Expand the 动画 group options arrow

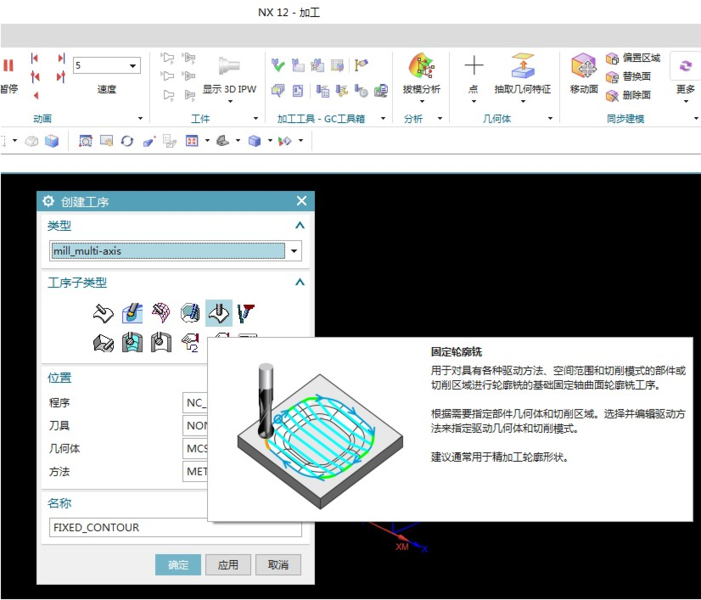click(x=140, y=118)
